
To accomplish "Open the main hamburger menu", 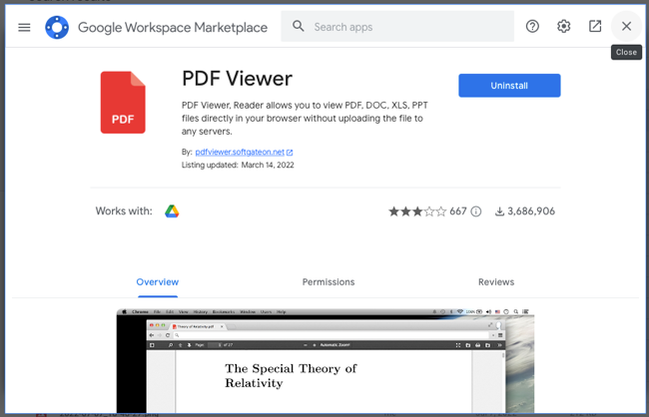I will 24,27.
